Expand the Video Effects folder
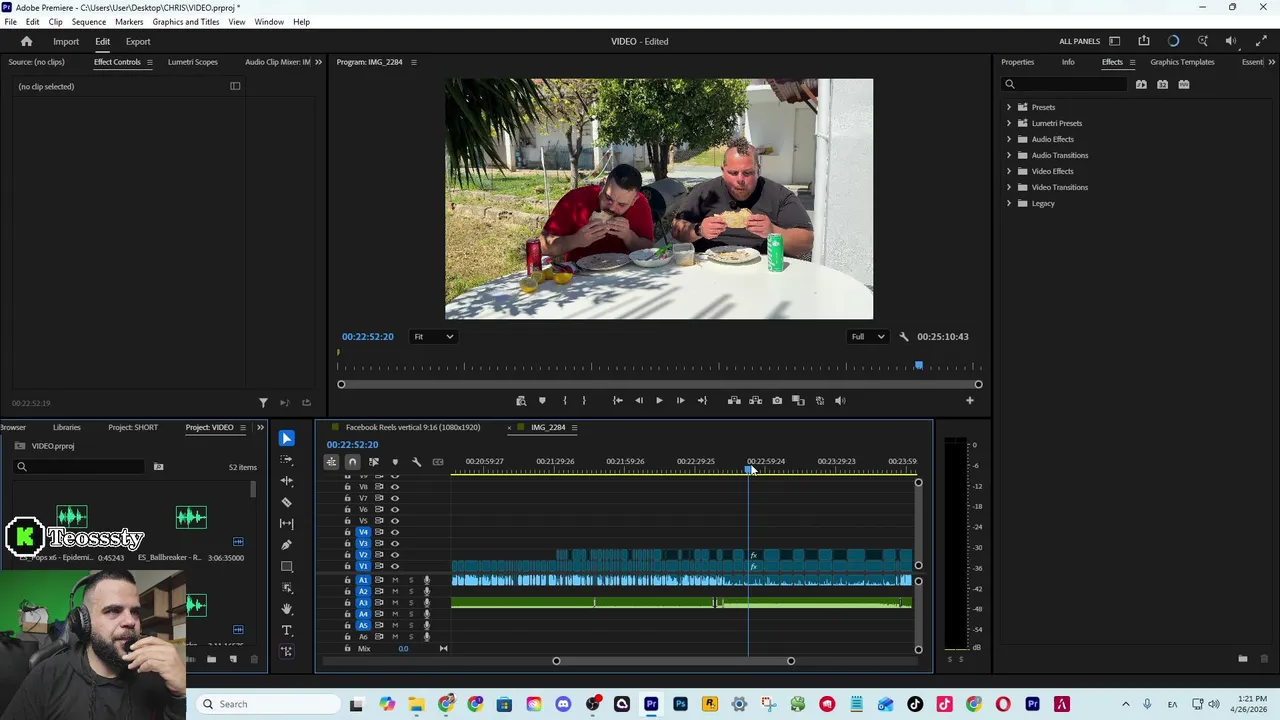The height and width of the screenshot is (720, 1280). click(1009, 171)
